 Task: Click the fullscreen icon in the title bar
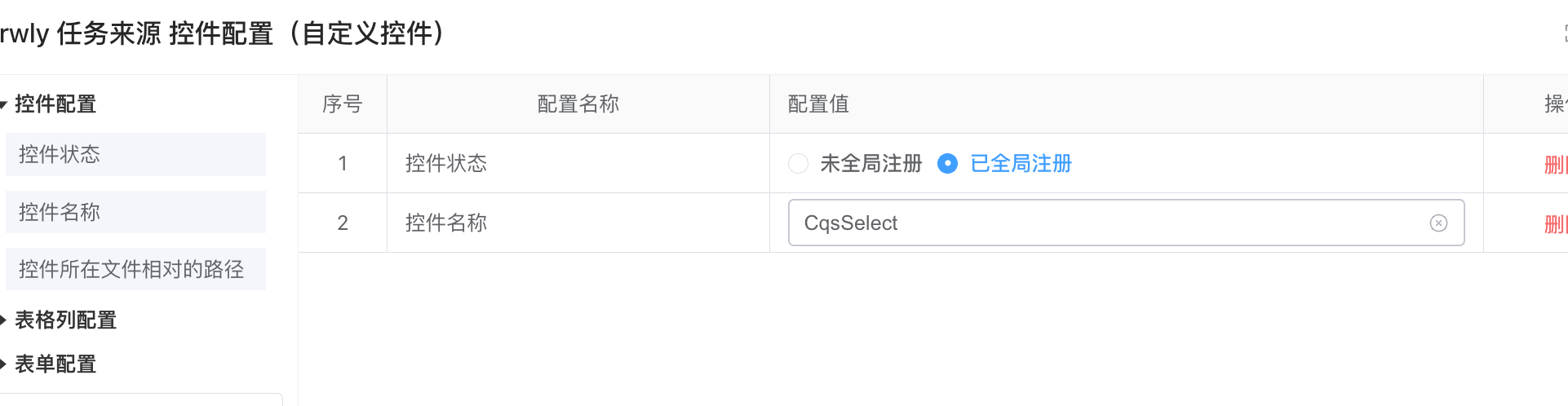(x=1565, y=33)
